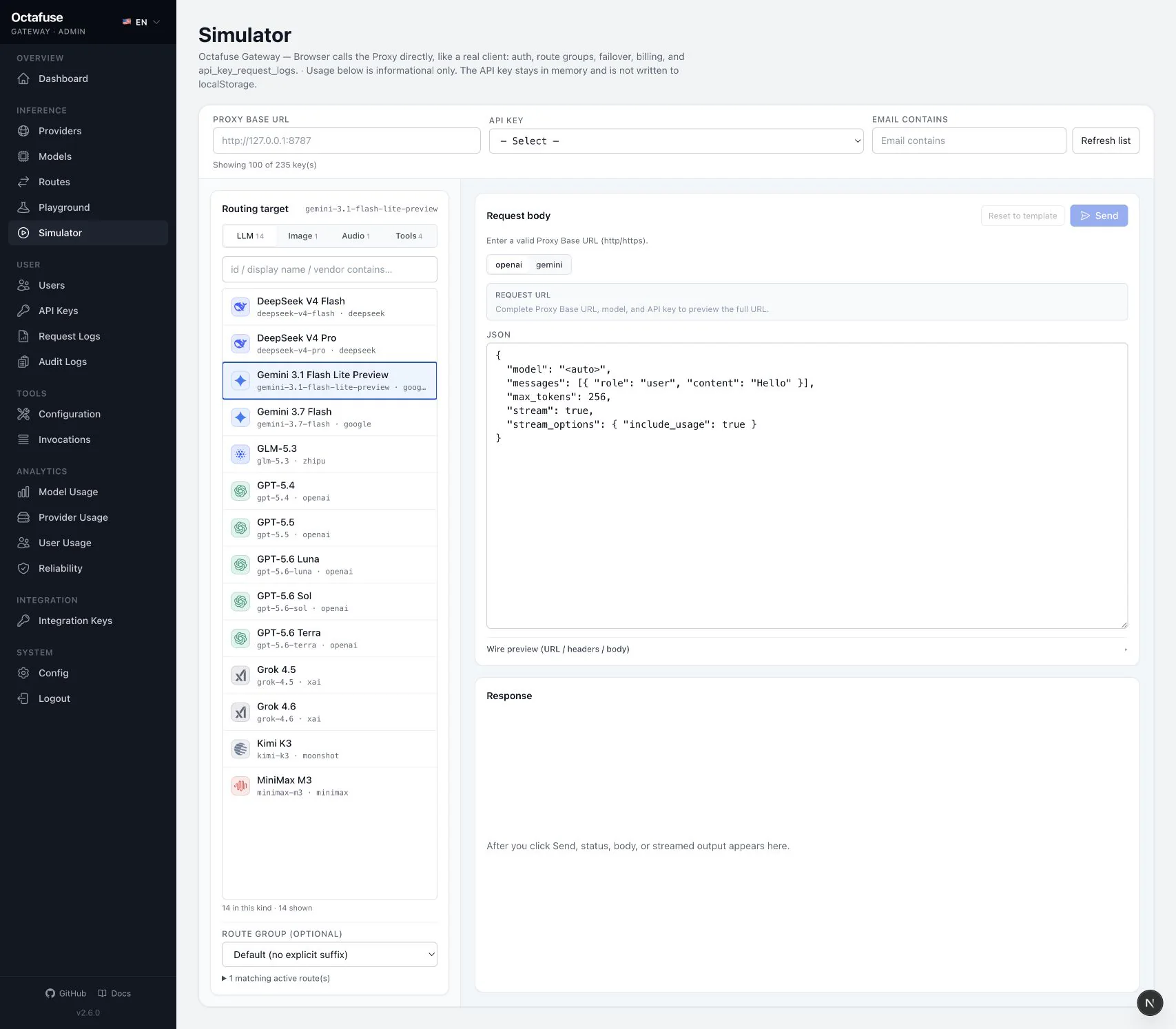Click the Simulator play-circle icon
Image resolution: width=1176 pixels, height=1029 pixels.
pos(23,233)
